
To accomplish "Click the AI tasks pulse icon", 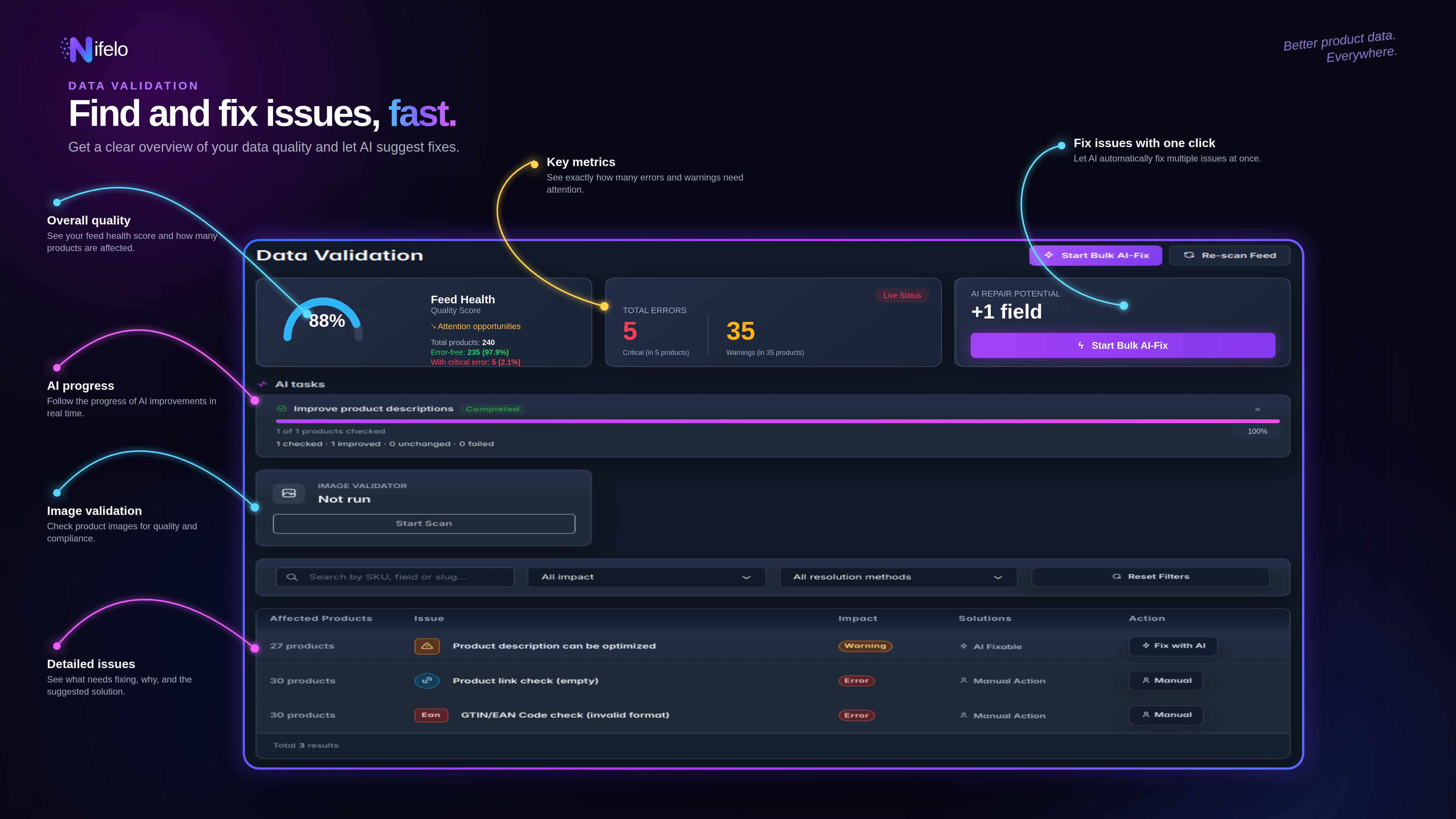I will [x=262, y=384].
